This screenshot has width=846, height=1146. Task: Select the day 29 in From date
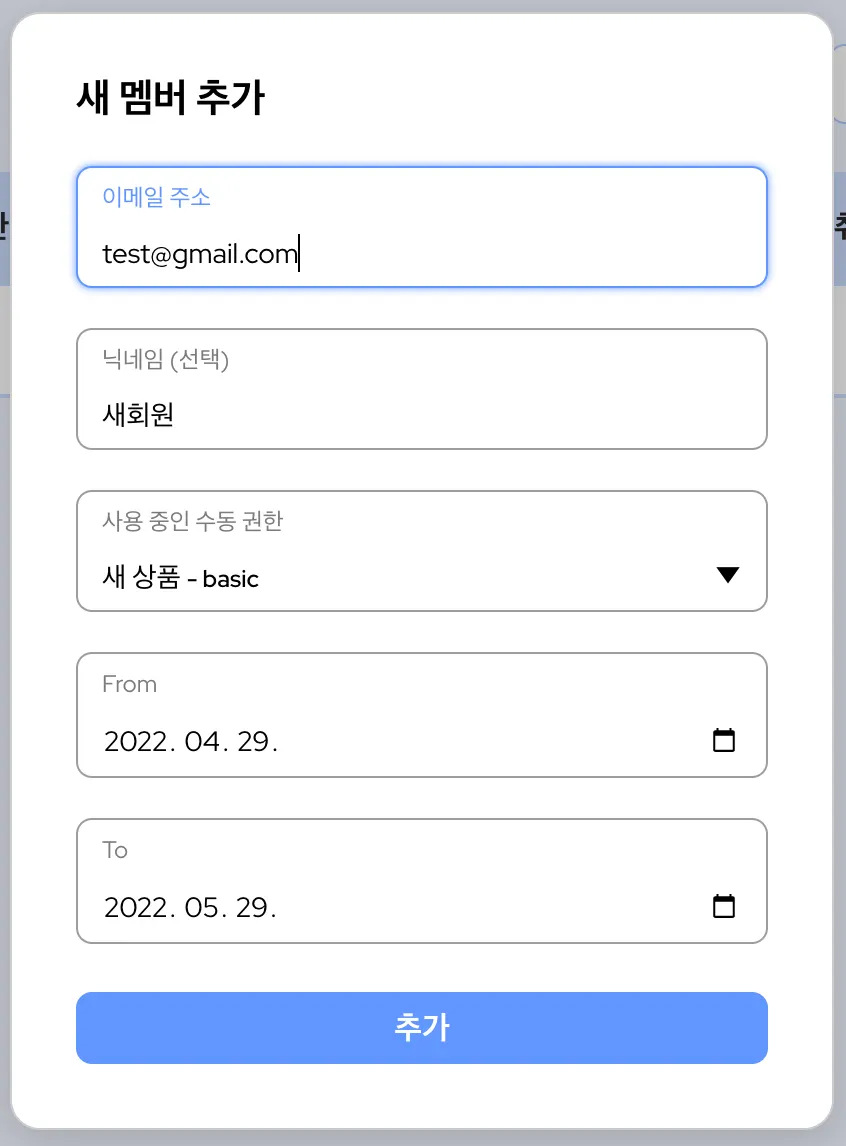(254, 742)
